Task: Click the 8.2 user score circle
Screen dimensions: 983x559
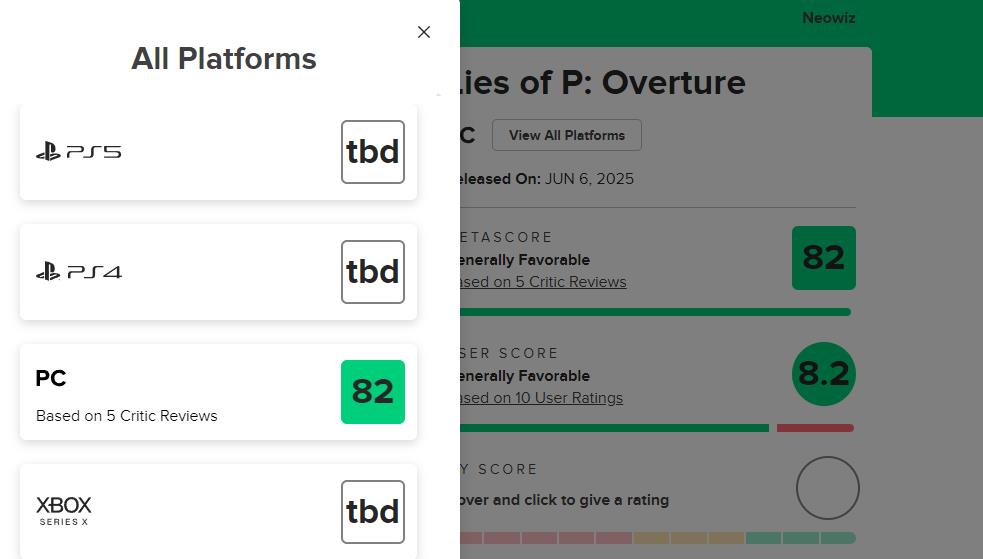Action: coord(824,374)
